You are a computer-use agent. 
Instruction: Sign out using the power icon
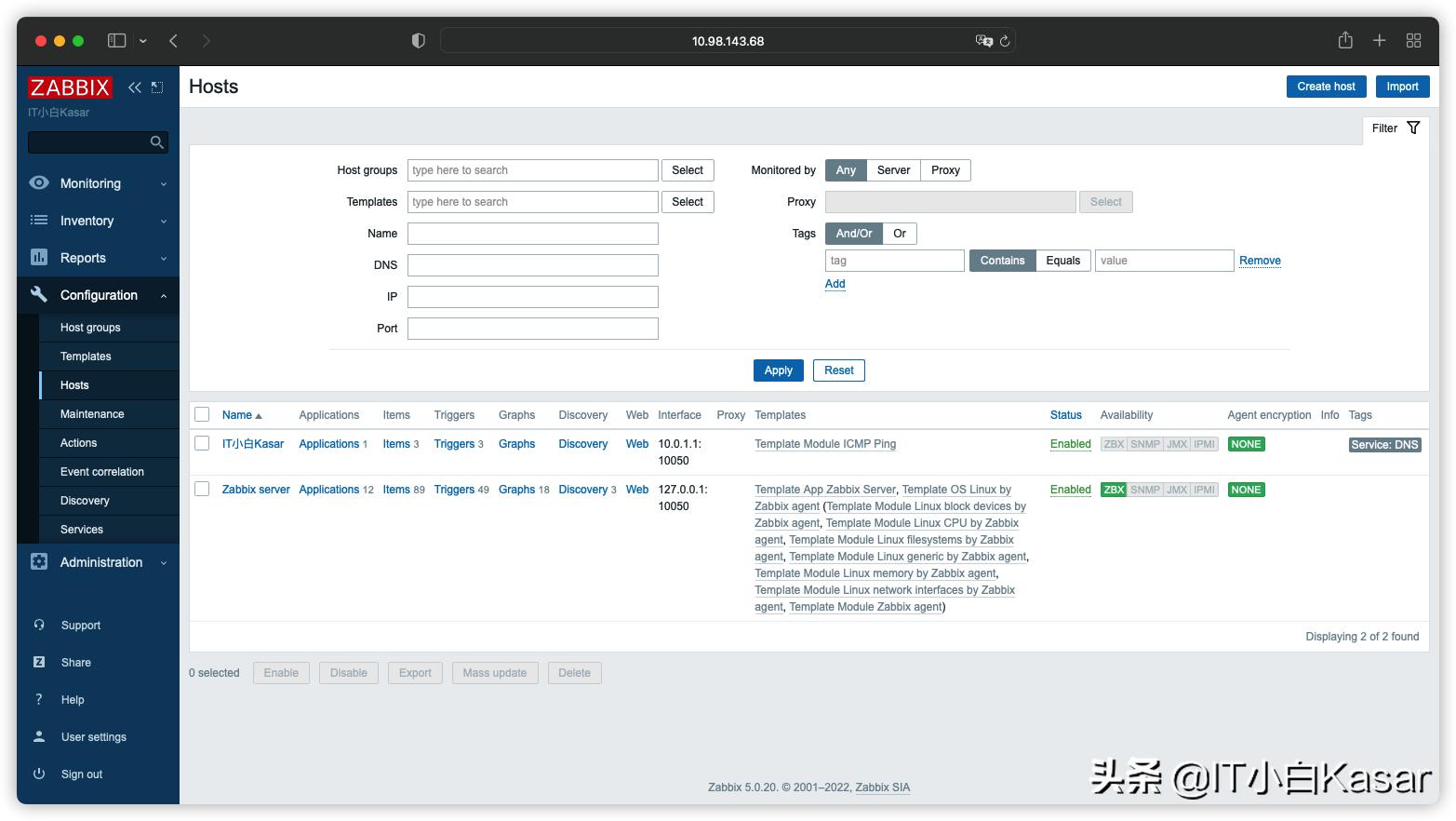coord(38,774)
